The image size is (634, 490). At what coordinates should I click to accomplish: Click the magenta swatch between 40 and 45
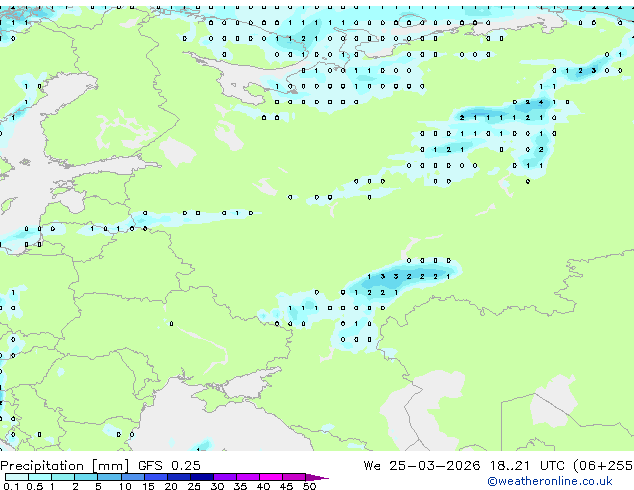click(x=271, y=477)
